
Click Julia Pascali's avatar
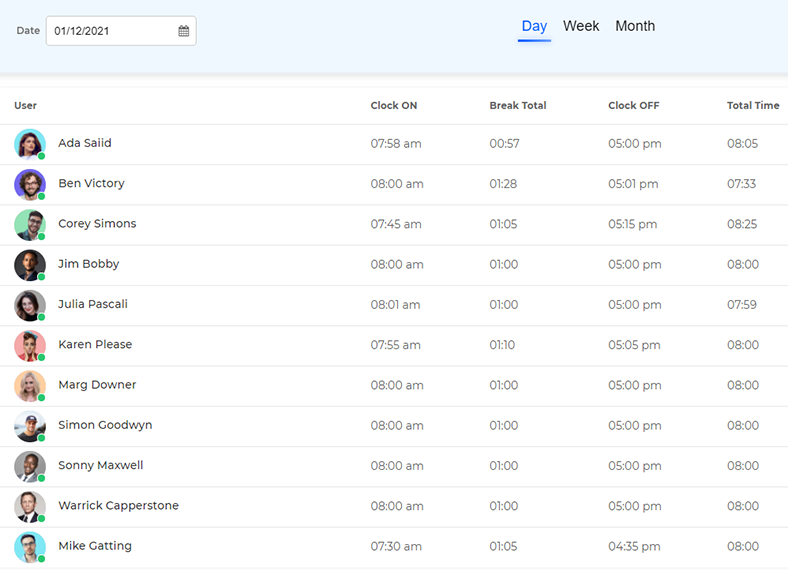(30, 305)
